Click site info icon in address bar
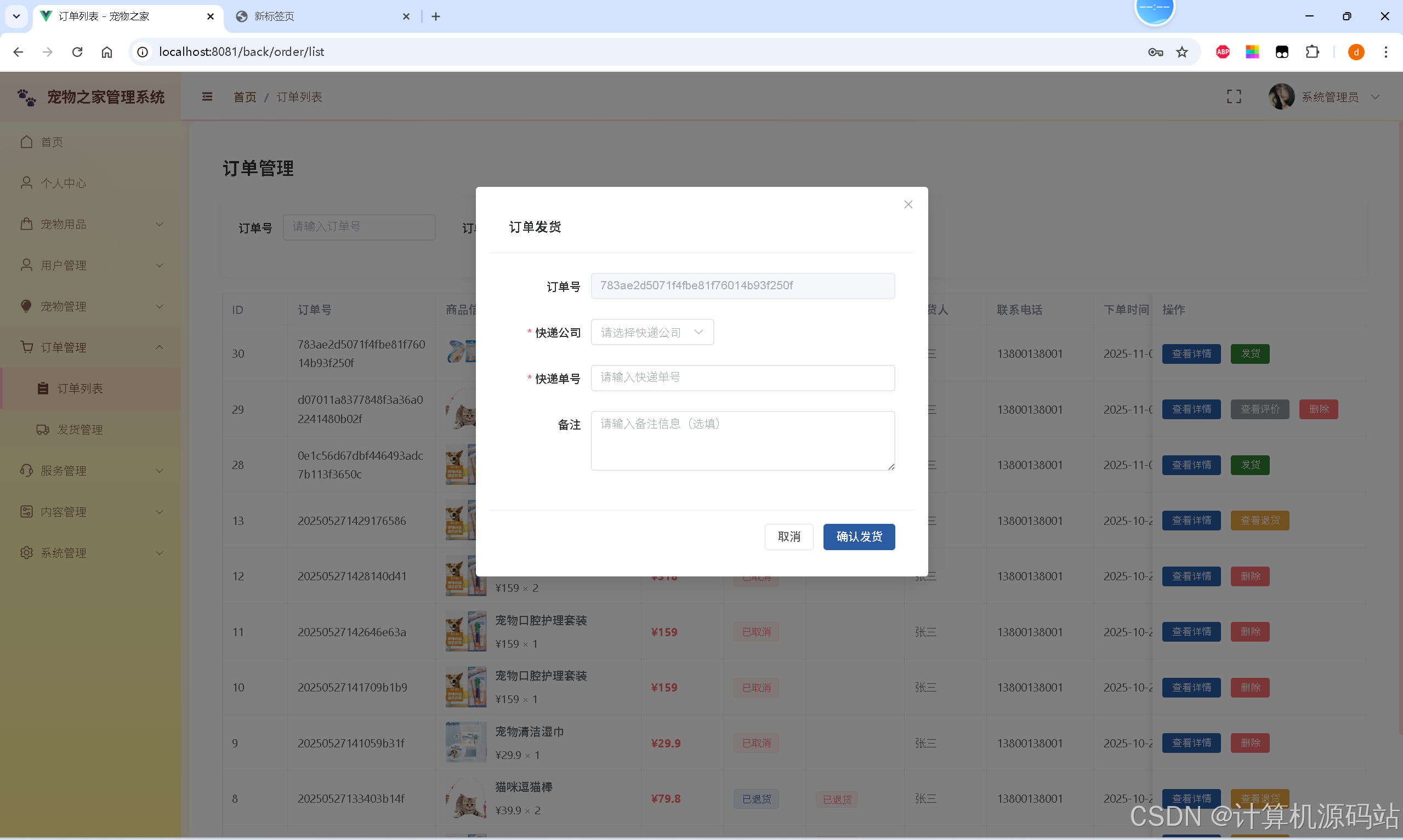 [x=143, y=52]
